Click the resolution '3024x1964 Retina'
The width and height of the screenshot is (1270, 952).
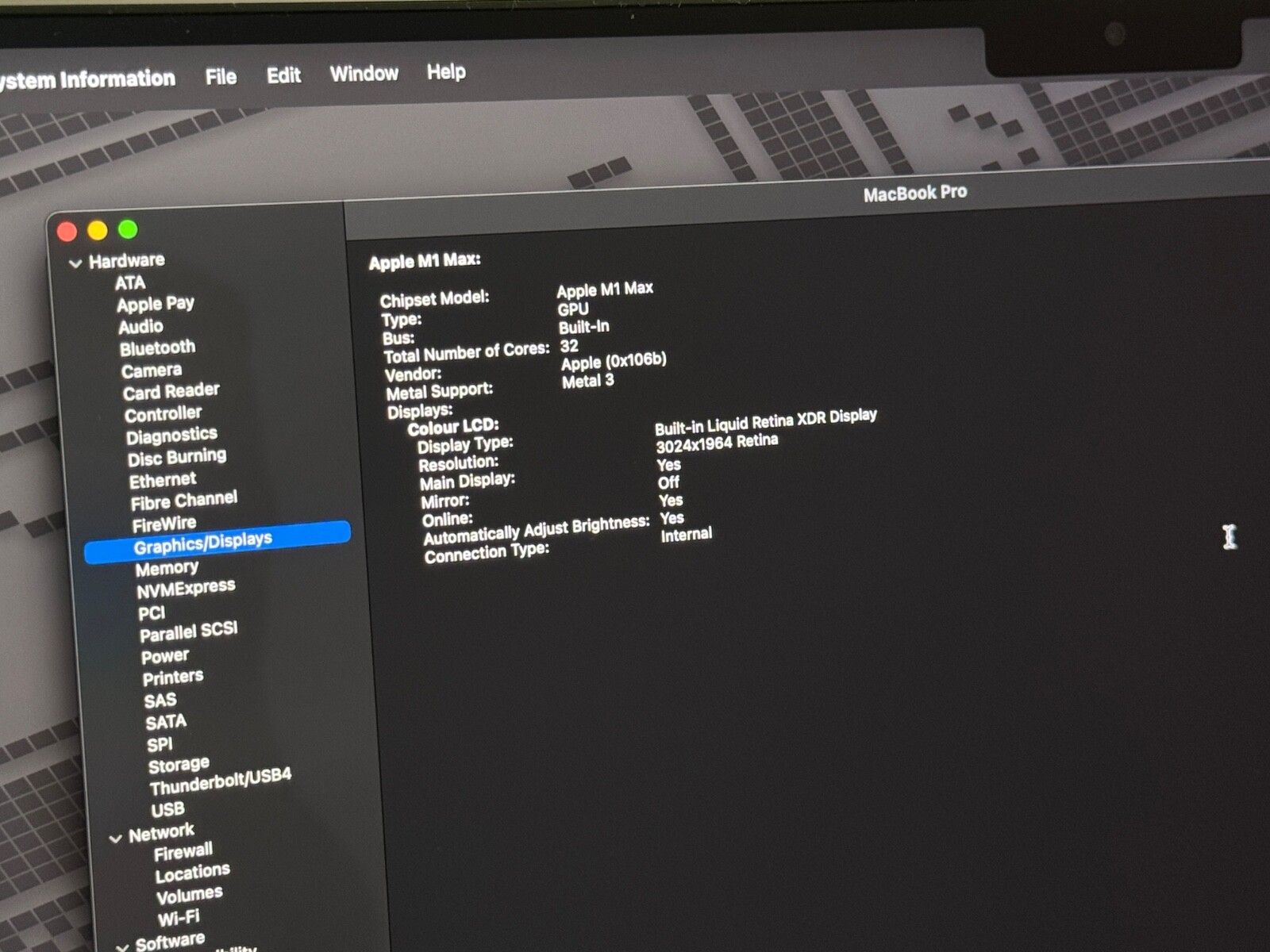click(x=717, y=443)
